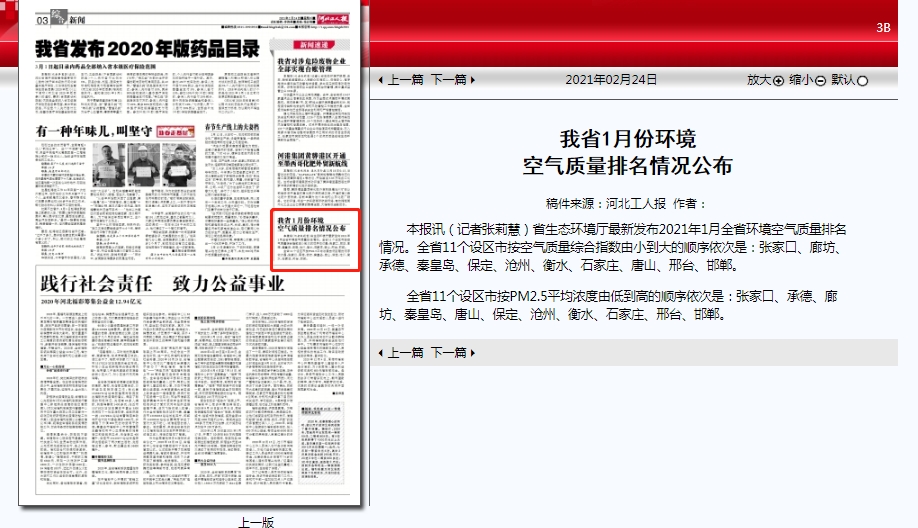Go to next article via top 下一篇
Screen dimensions: 918x528
coord(448,80)
